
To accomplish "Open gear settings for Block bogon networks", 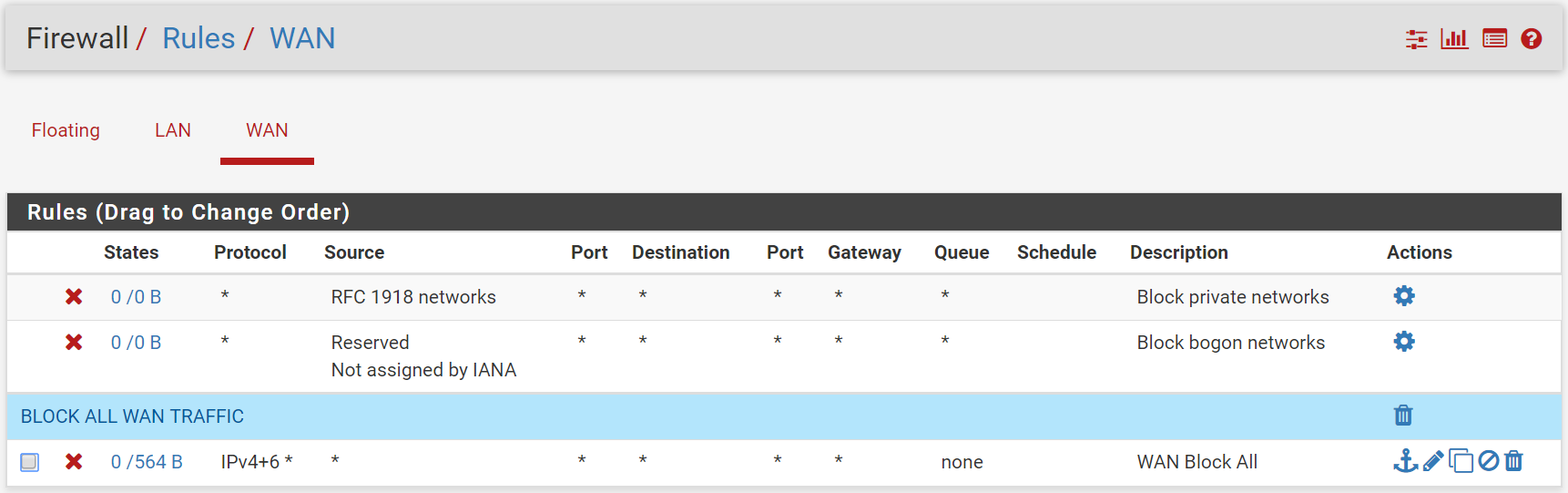I will 1404,342.
